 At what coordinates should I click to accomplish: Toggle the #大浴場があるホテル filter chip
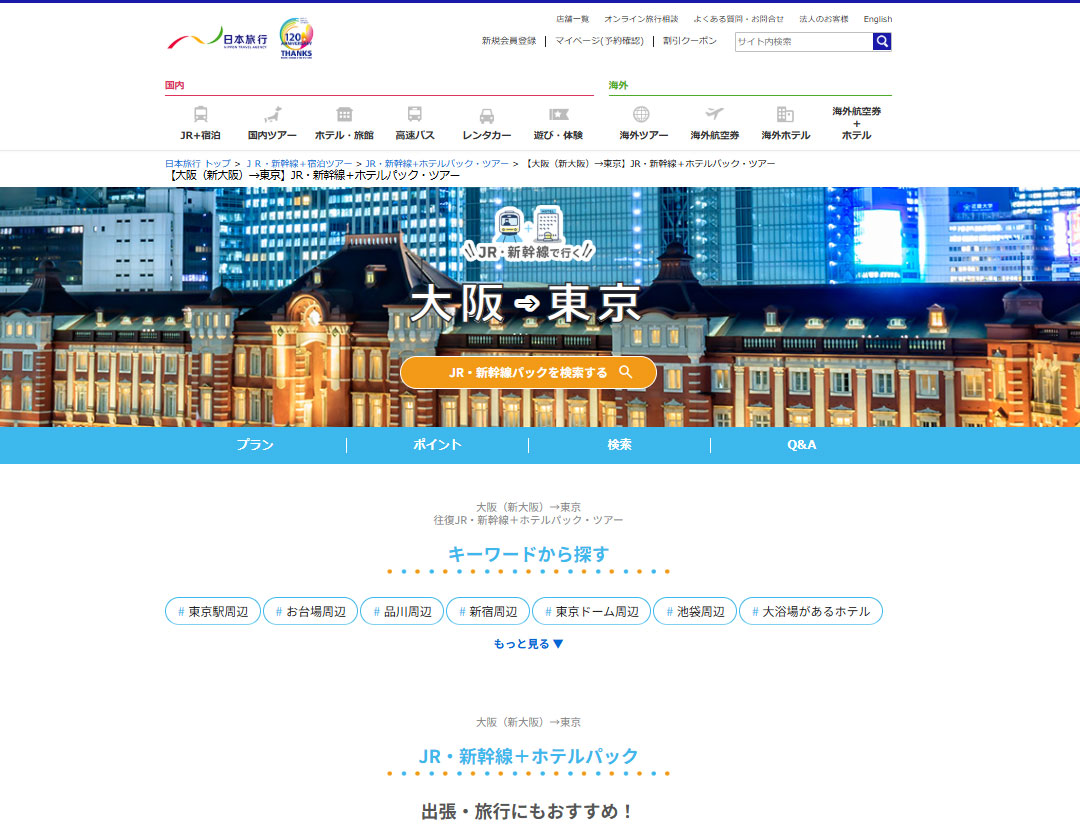(x=810, y=611)
